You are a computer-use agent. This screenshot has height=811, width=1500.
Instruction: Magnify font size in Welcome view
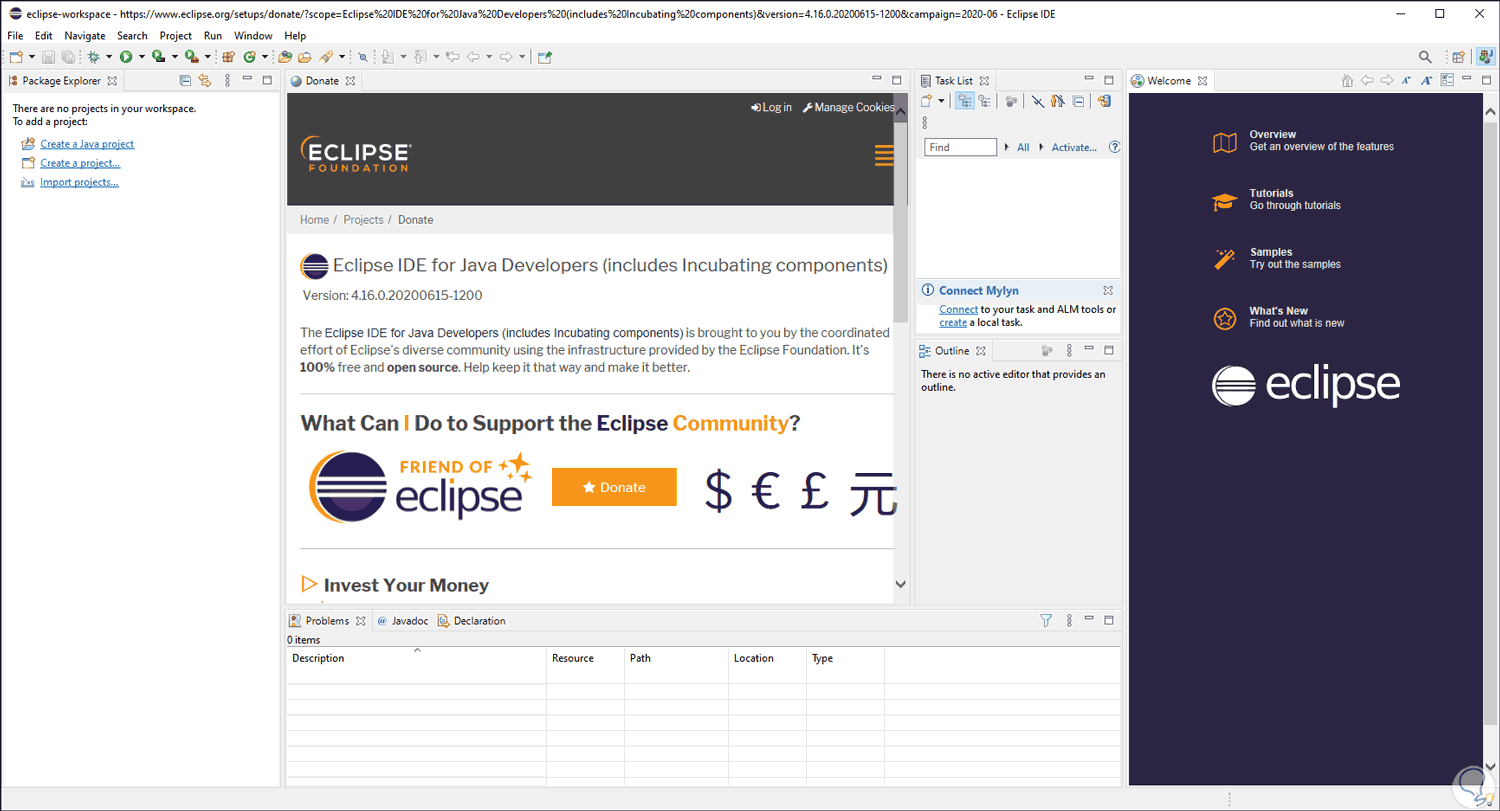[1427, 81]
